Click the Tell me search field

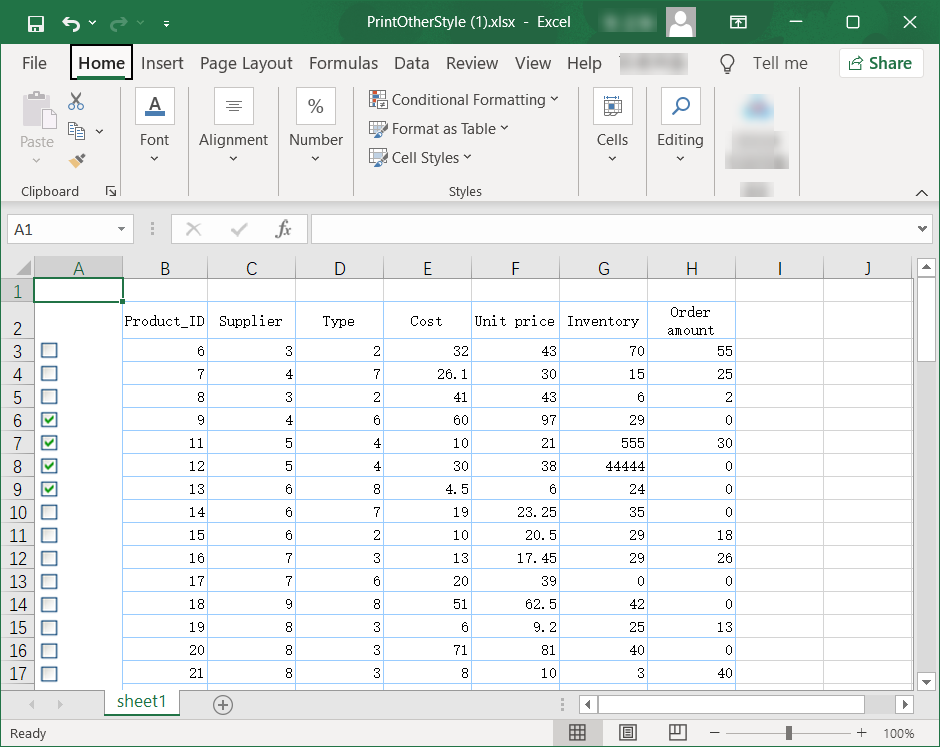[780, 62]
